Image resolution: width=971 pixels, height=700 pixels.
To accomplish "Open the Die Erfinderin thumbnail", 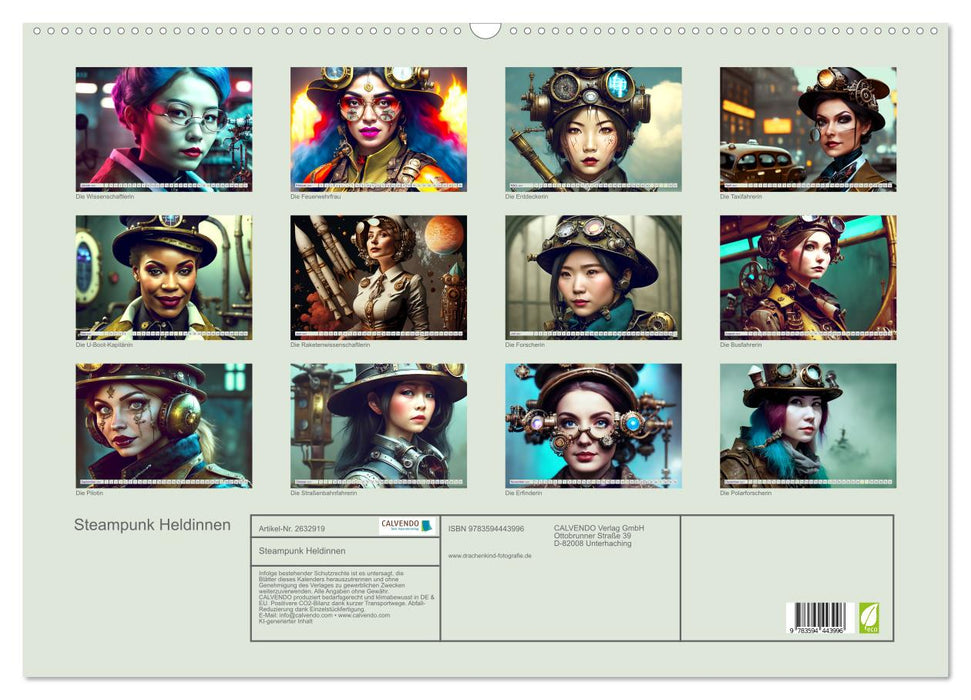I will tap(593, 426).
